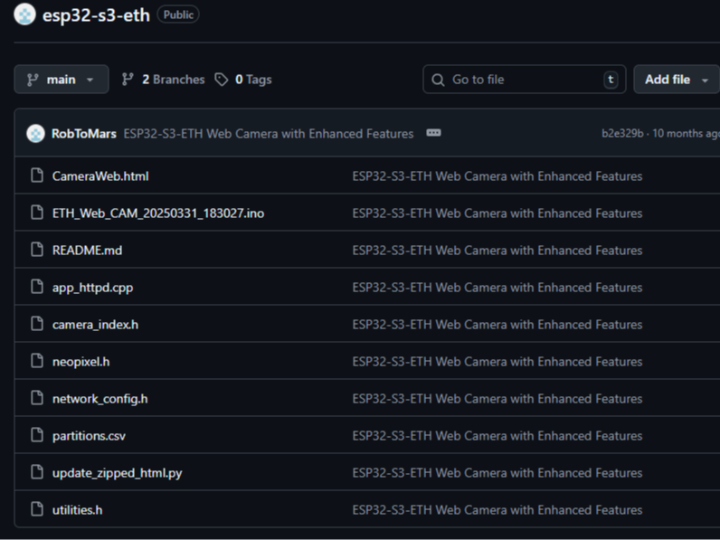Viewport: 720px width, 540px height.
Task: Open the main branch selector dropdown
Action: [61, 80]
